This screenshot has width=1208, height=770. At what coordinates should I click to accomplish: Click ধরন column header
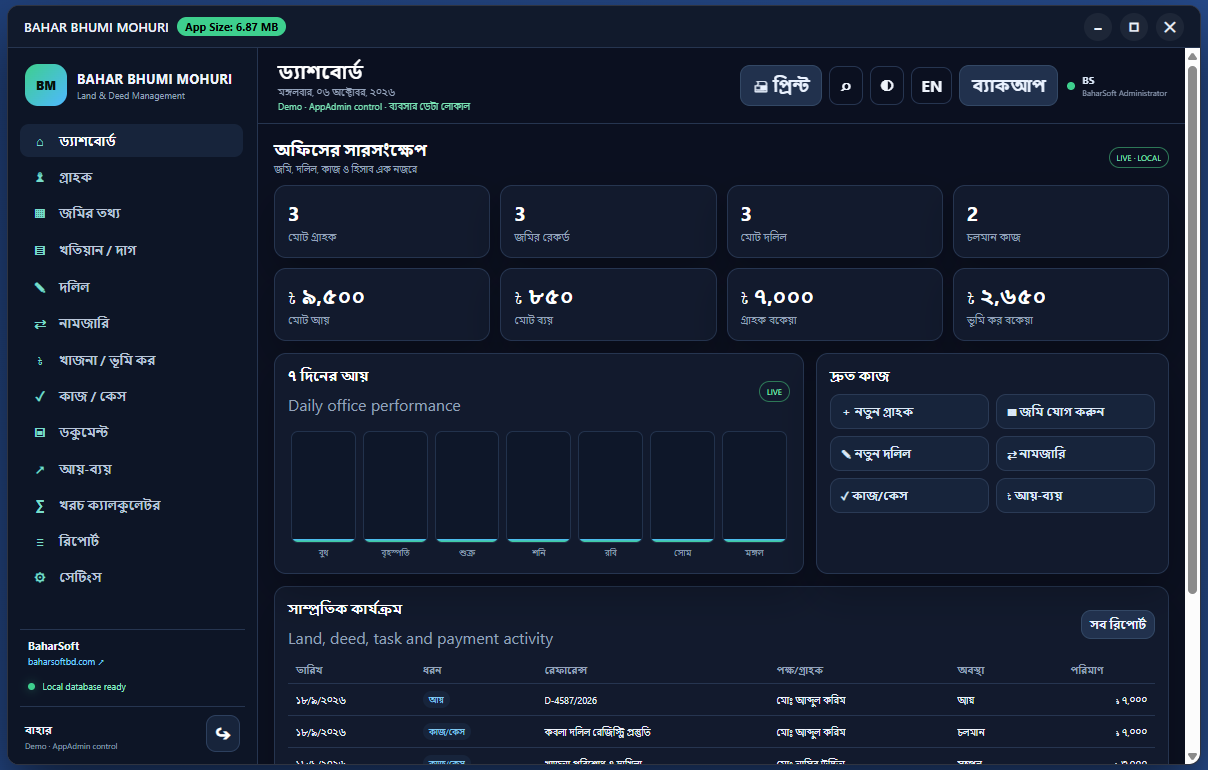tap(433, 669)
